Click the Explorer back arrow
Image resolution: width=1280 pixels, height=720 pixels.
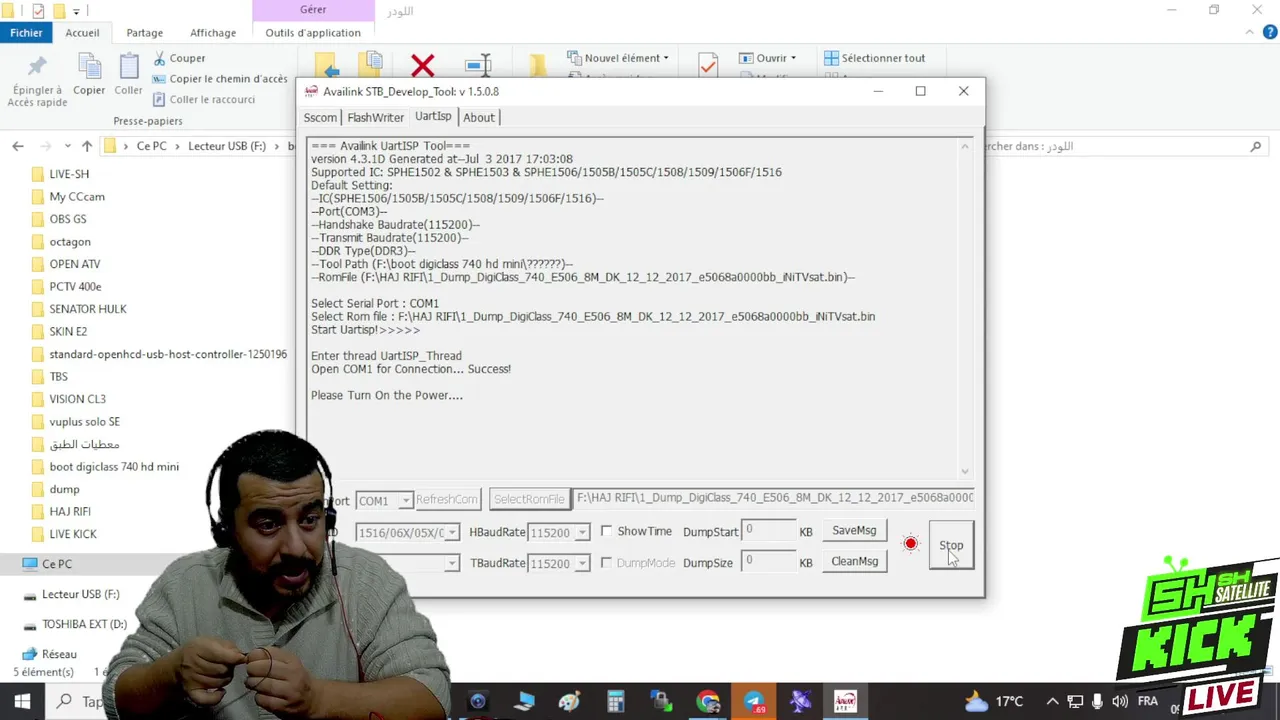click(18, 146)
